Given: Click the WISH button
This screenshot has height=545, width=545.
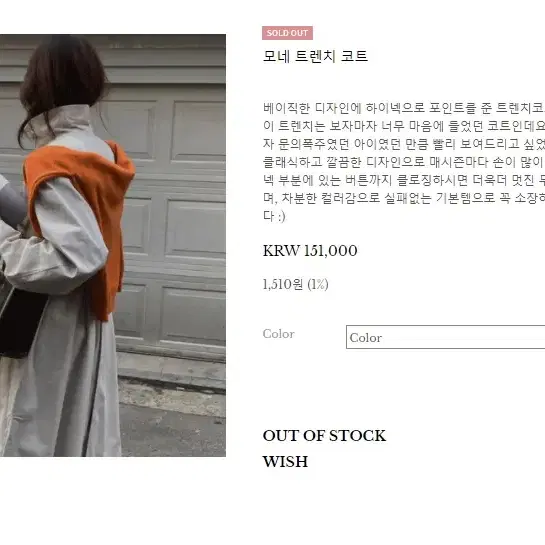Looking at the screenshot, I should pos(285,462).
